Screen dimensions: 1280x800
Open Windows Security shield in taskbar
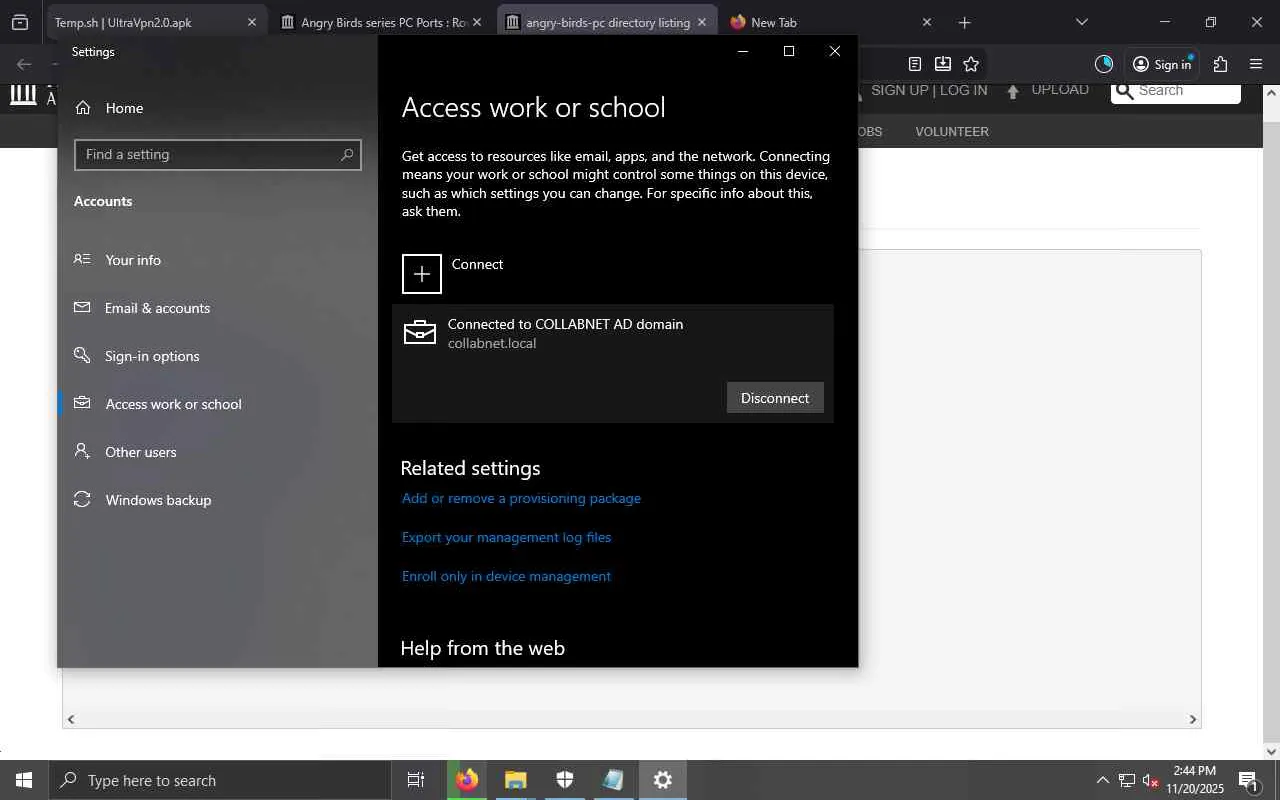[564, 780]
